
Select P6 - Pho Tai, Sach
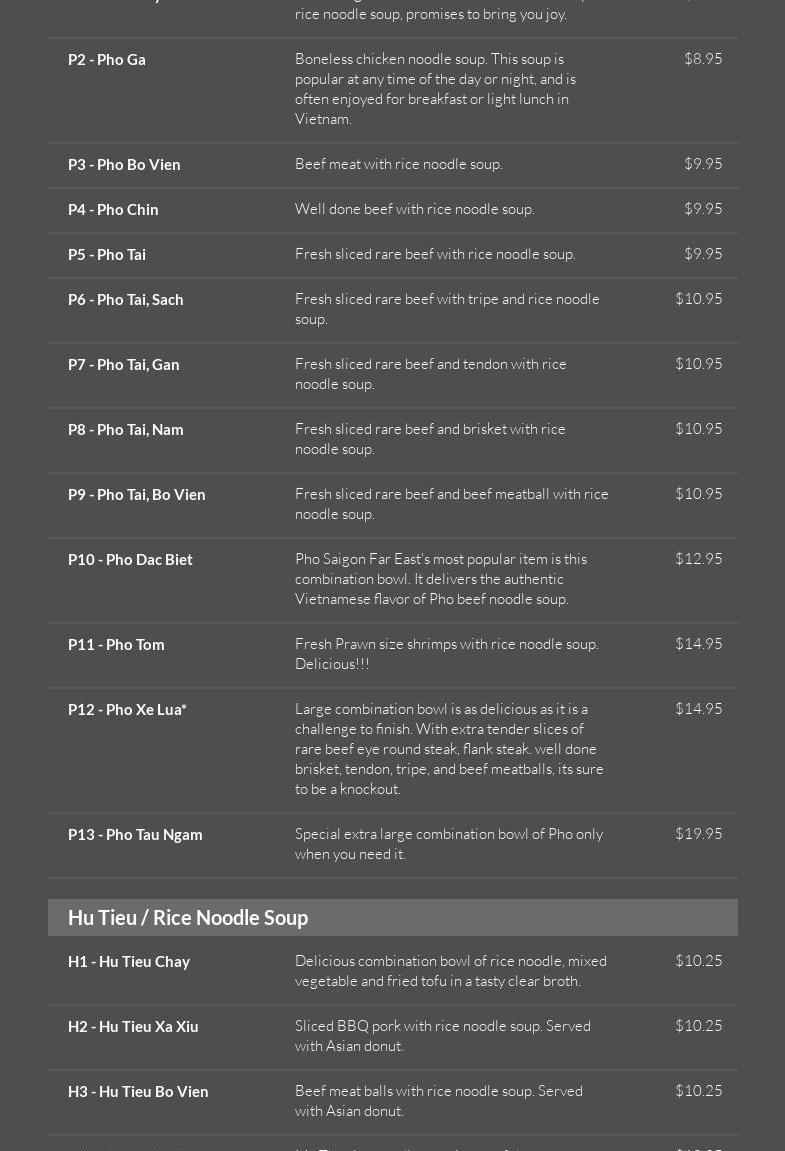click(126, 300)
